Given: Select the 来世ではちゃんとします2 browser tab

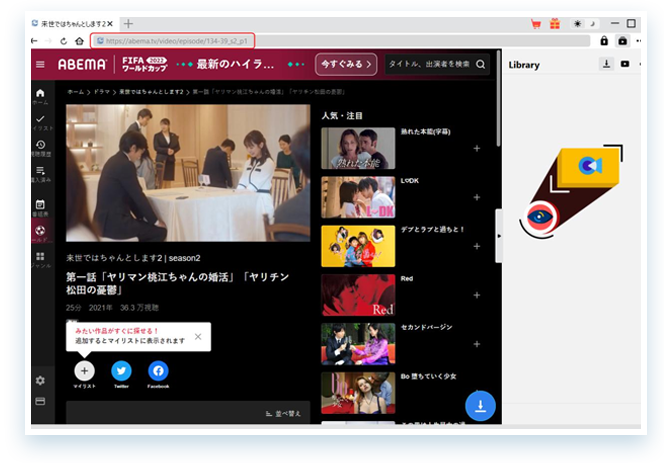Looking at the screenshot, I should [x=73, y=24].
